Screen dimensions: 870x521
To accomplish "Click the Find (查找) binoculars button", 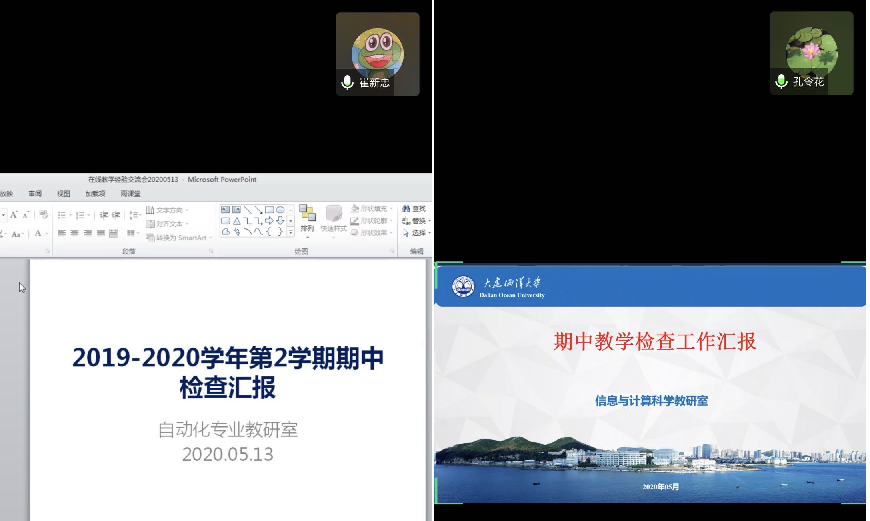I will pyautogui.click(x=415, y=209).
